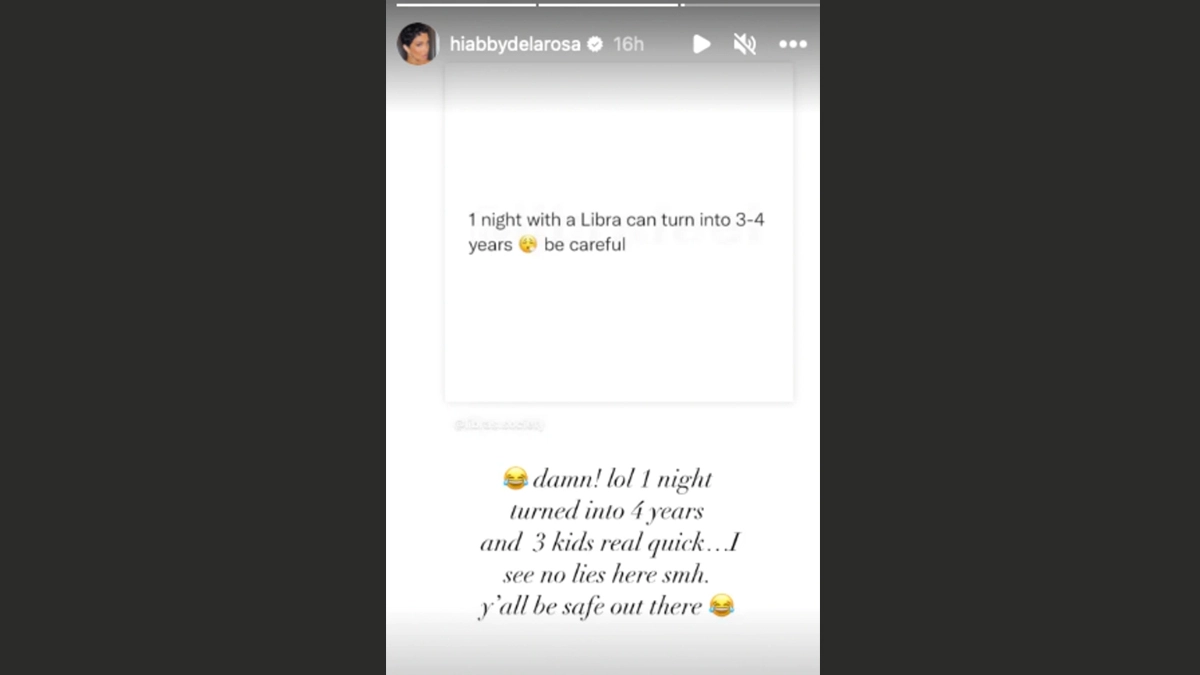Open the shared Libra quote post card
The height and width of the screenshot is (675, 1200).
point(619,233)
